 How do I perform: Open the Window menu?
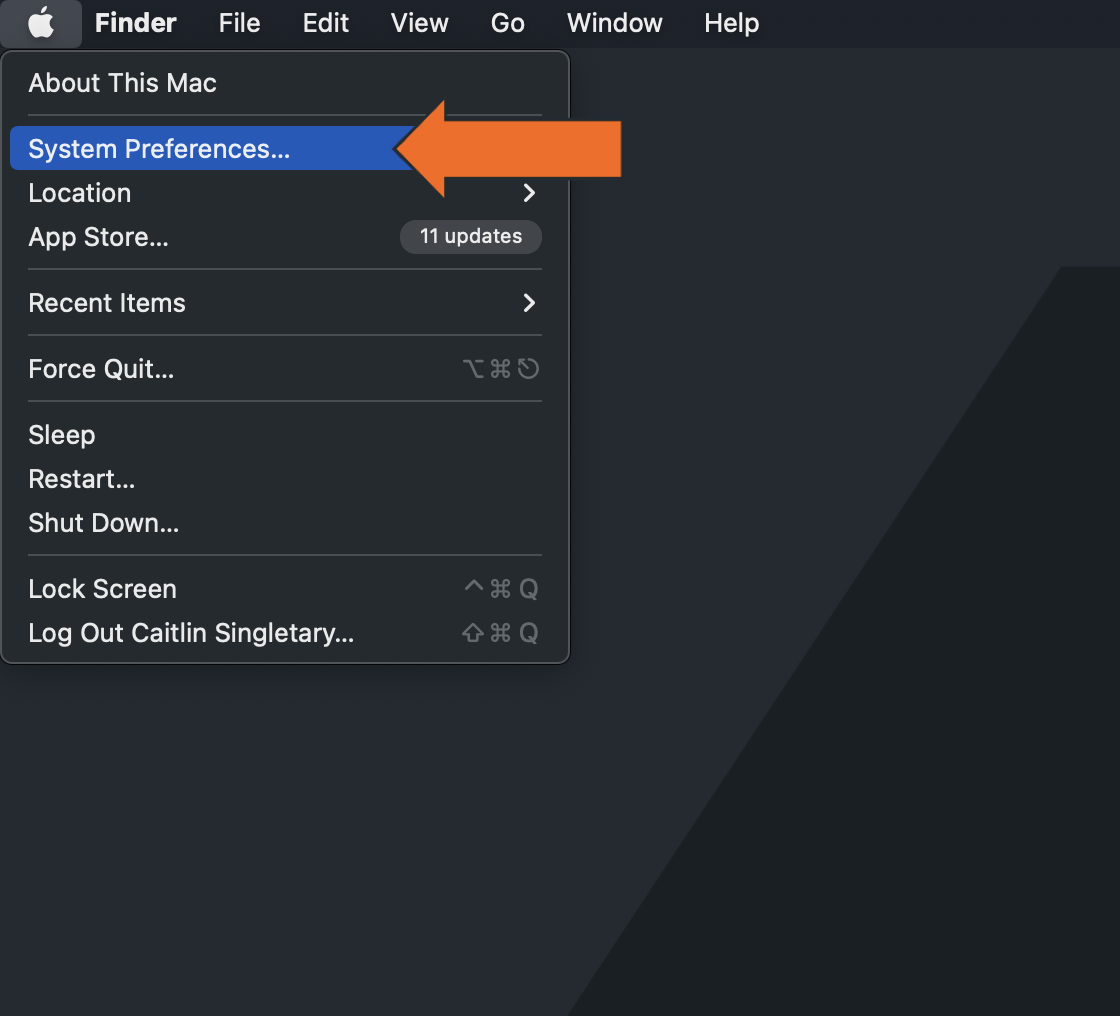pos(614,23)
